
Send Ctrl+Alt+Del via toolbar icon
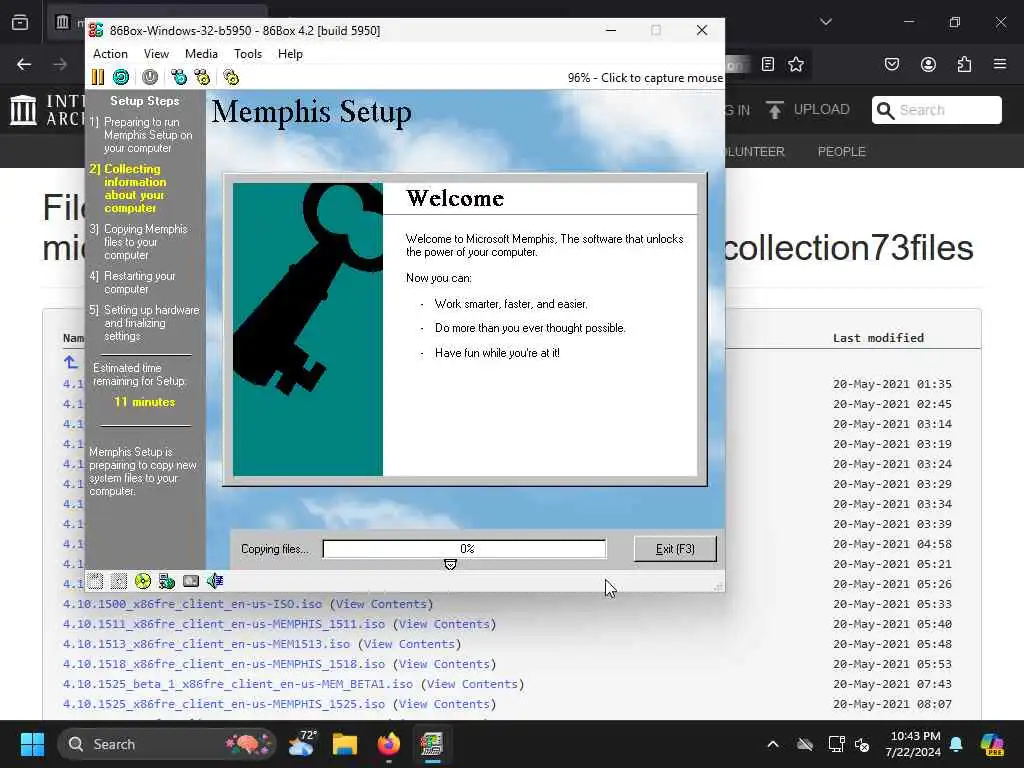coord(178,77)
